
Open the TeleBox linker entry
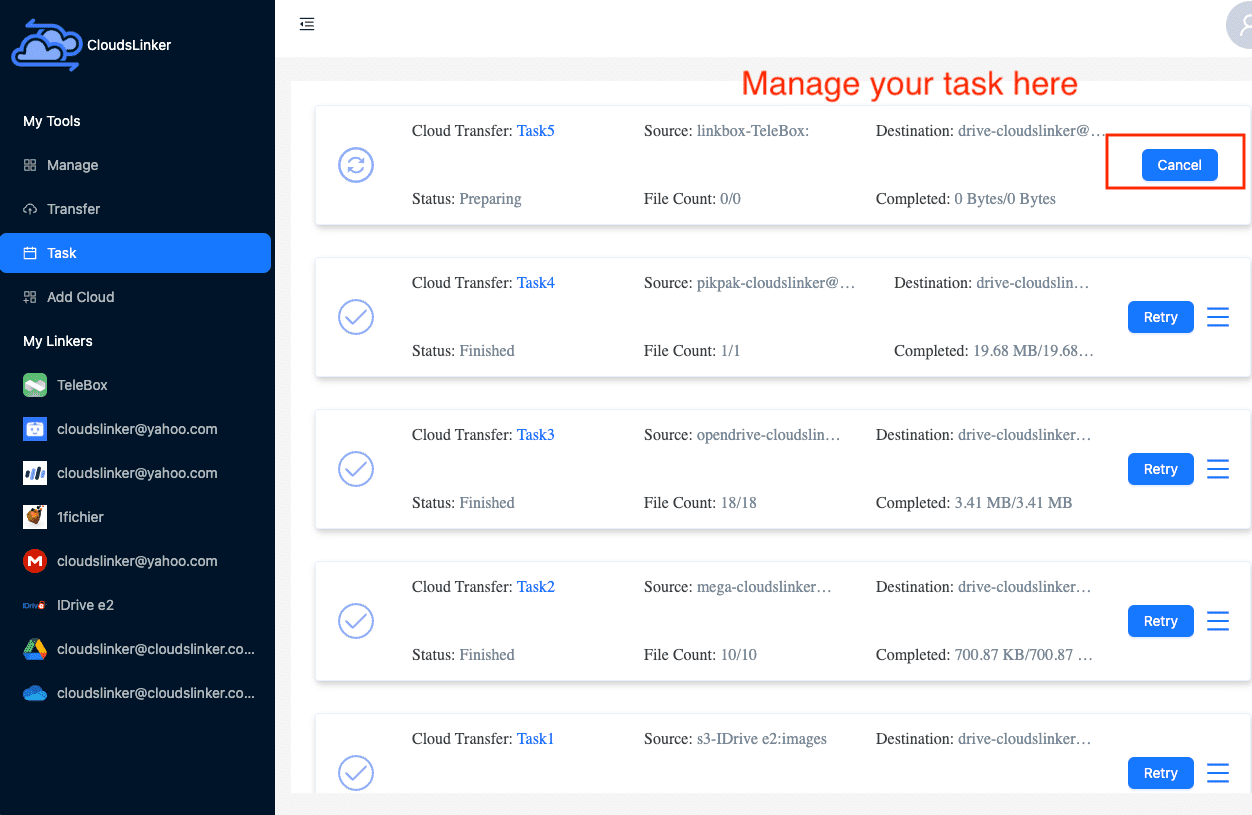click(x=135, y=385)
